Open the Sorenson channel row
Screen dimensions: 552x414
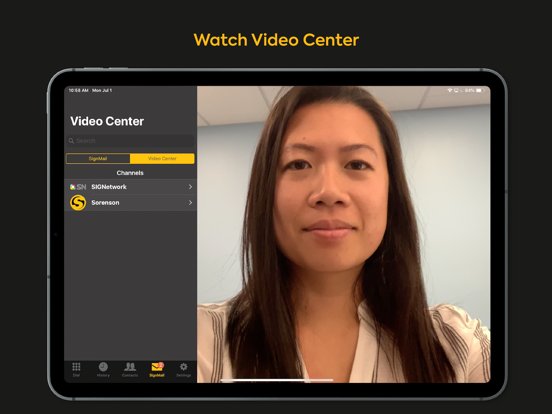pos(131,203)
